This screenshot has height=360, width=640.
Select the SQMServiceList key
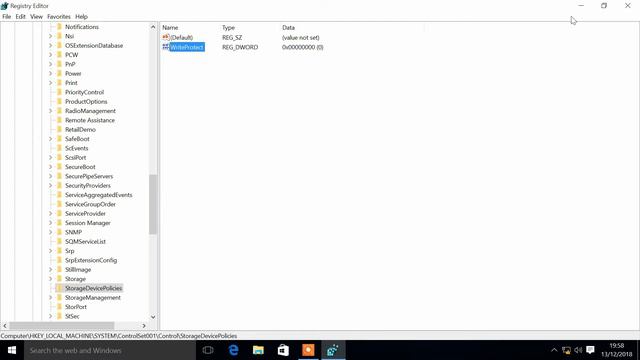click(x=85, y=242)
